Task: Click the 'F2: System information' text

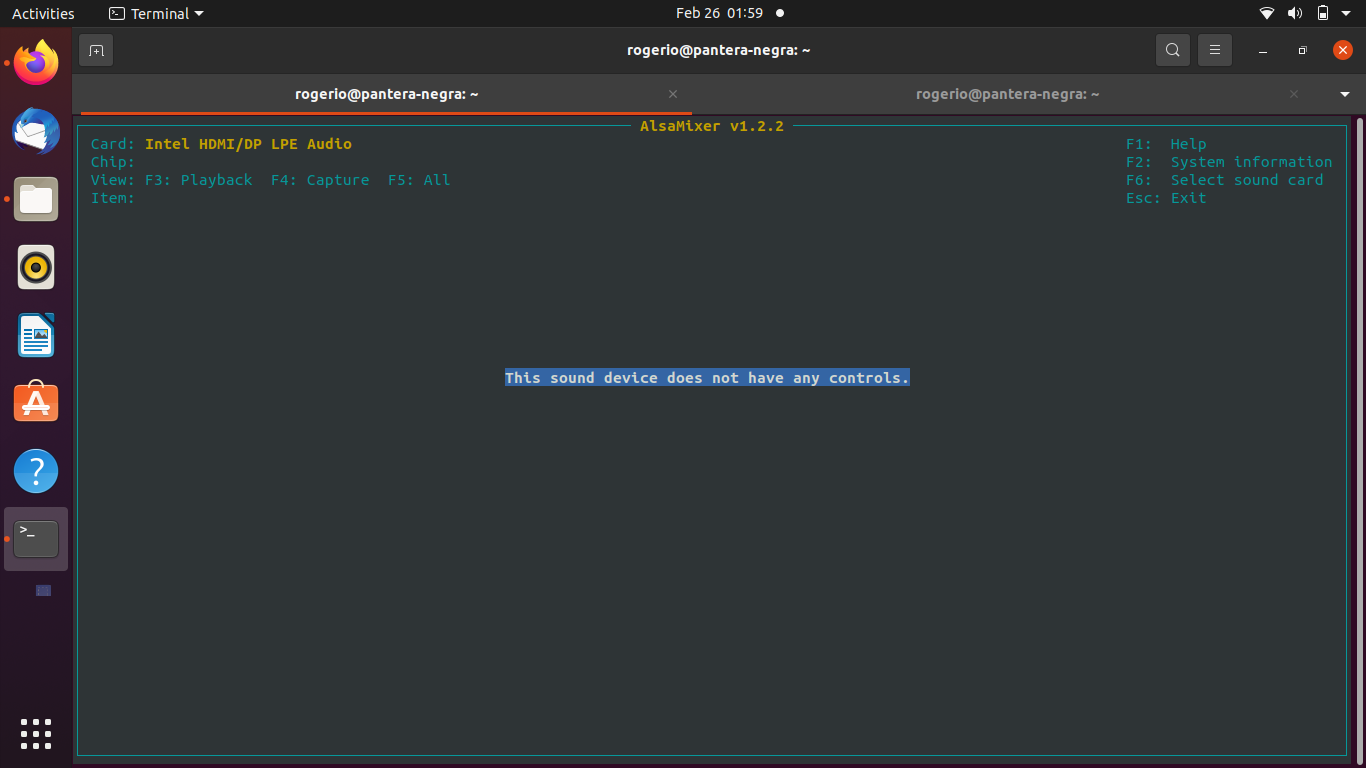Action: [1229, 162]
